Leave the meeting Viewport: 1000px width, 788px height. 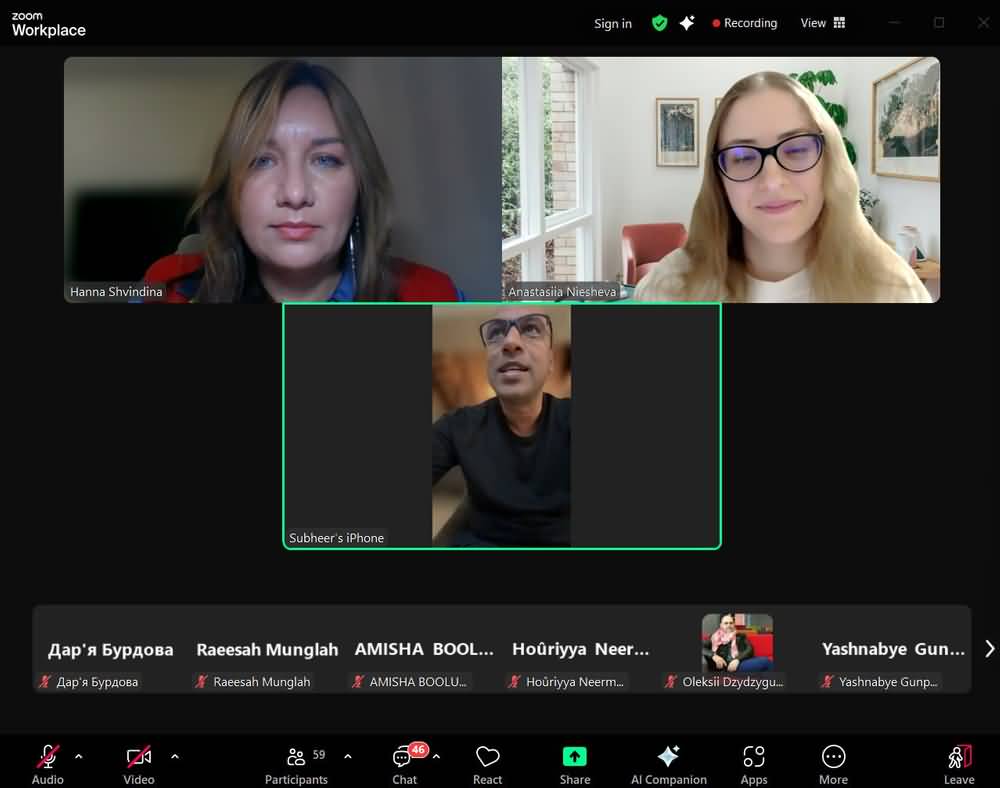958,765
